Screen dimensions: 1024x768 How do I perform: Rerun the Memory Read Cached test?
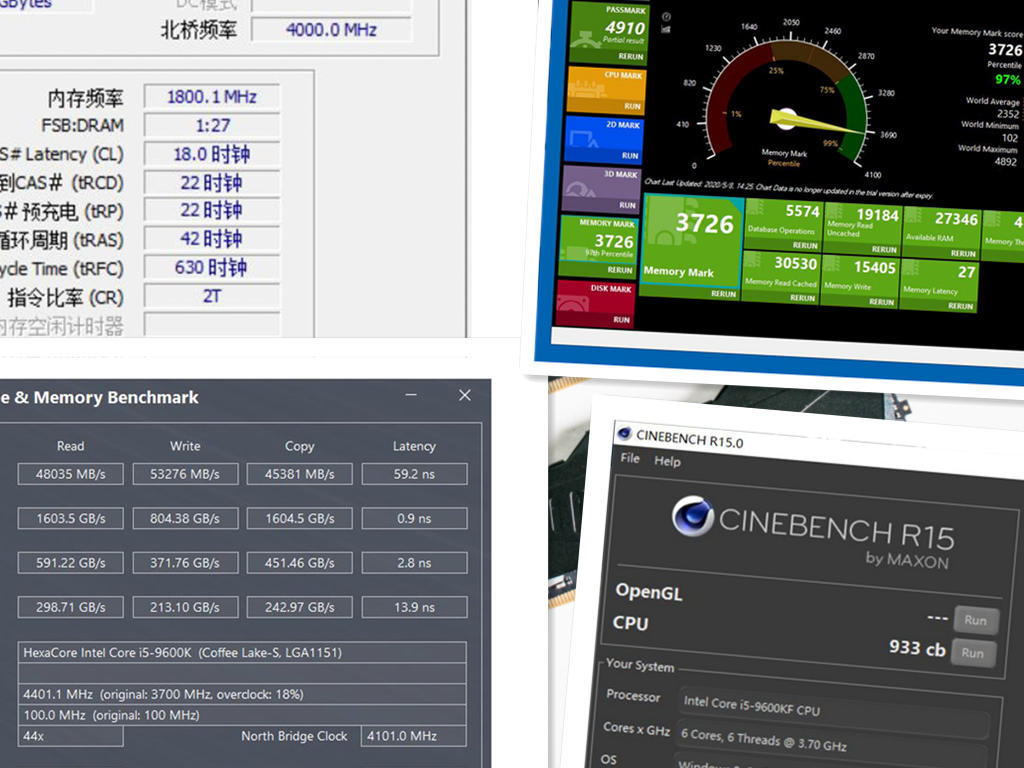803,298
